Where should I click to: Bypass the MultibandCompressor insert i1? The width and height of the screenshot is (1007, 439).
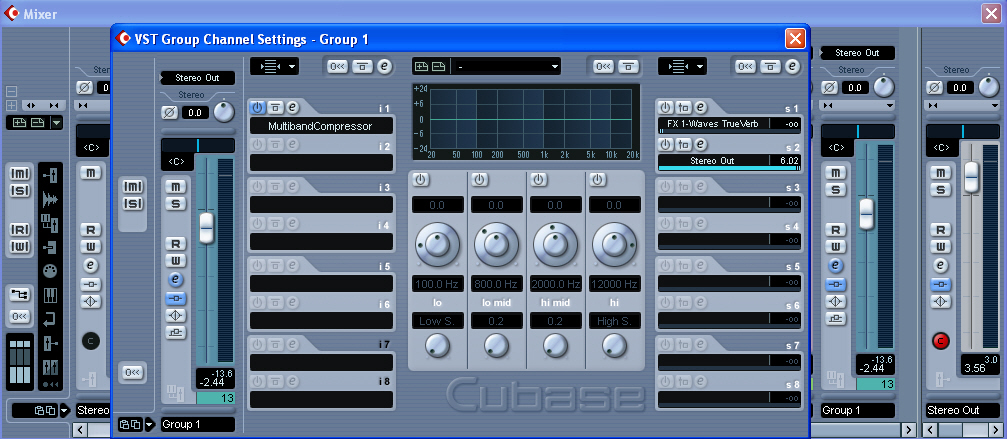275,107
